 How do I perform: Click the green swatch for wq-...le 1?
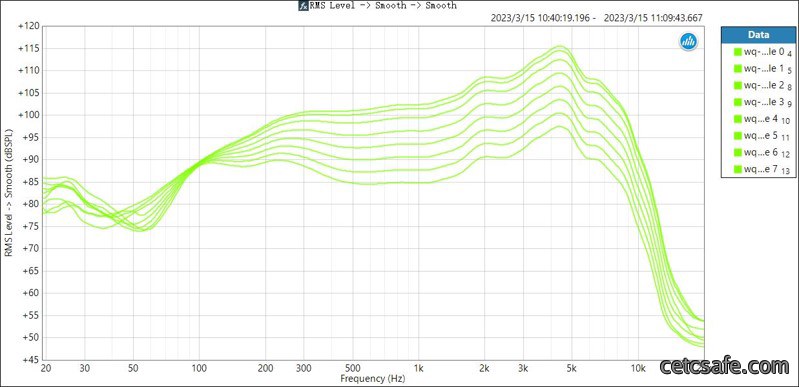[x=737, y=68]
